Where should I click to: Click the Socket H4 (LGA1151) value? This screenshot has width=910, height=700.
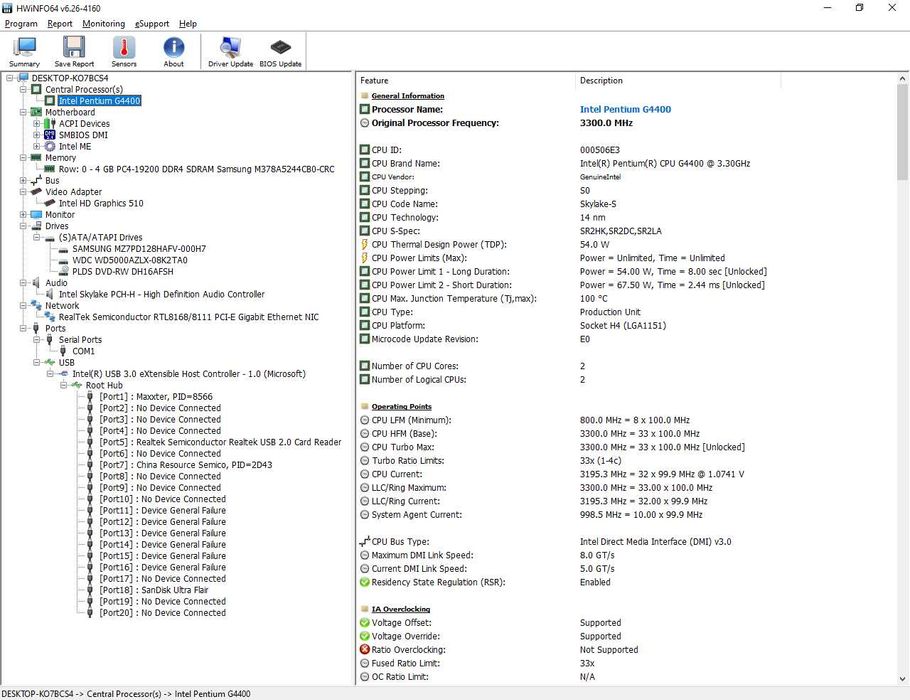coord(623,326)
